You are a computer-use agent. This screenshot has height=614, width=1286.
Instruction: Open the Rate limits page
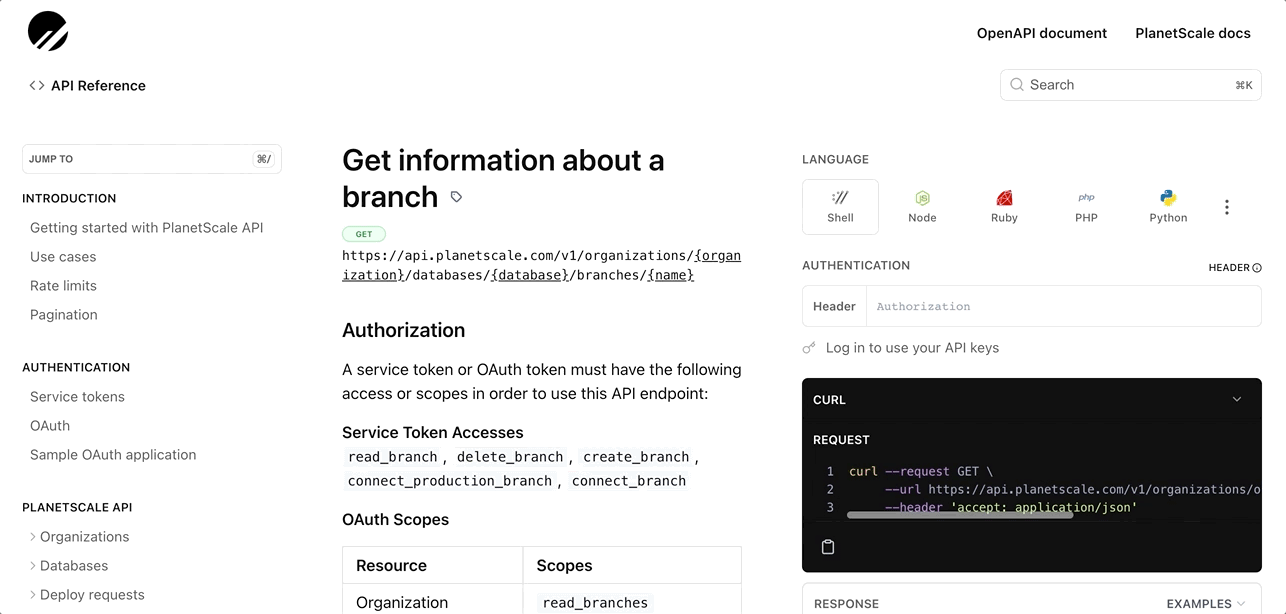pyautogui.click(x=63, y=286)
